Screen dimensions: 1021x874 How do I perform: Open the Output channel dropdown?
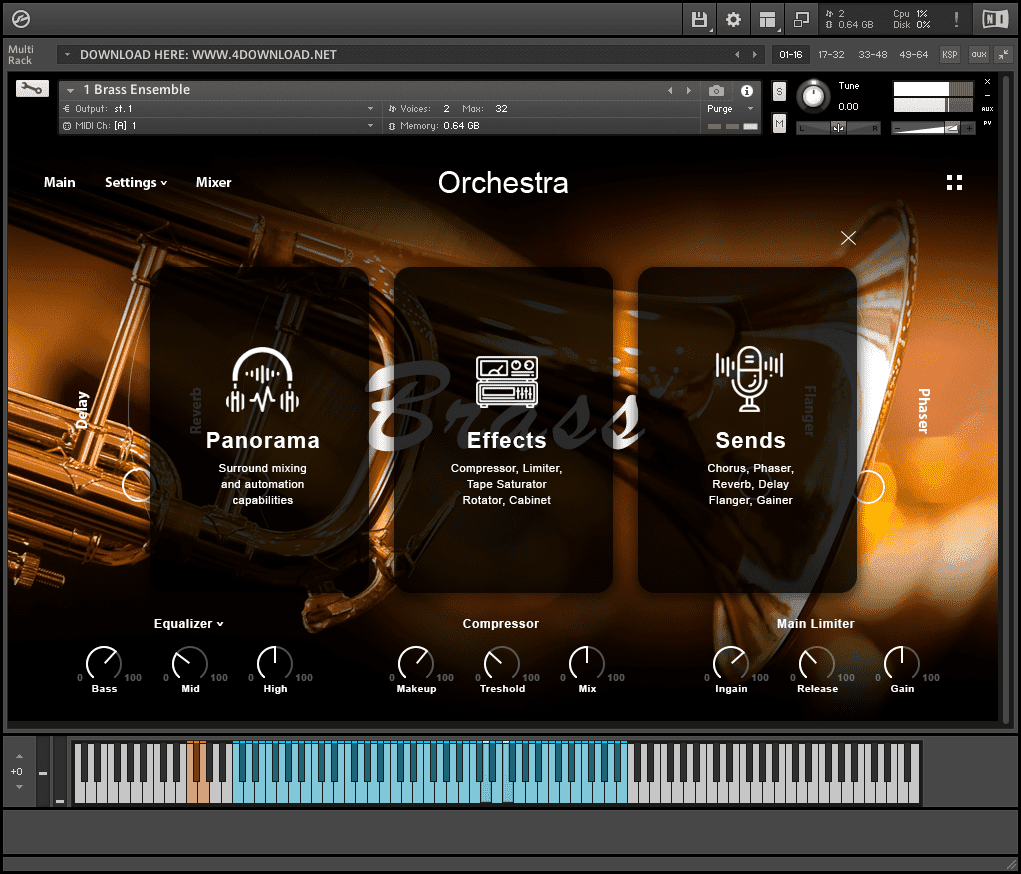[368, 107]
